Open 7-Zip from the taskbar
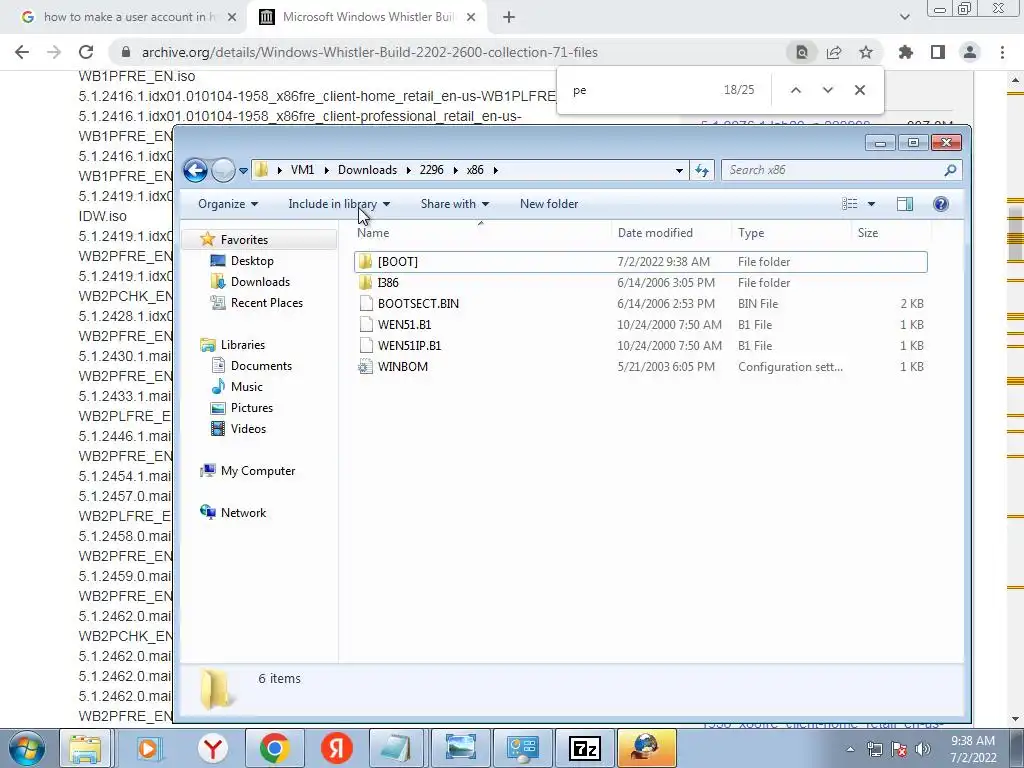 tap(584, 748)
